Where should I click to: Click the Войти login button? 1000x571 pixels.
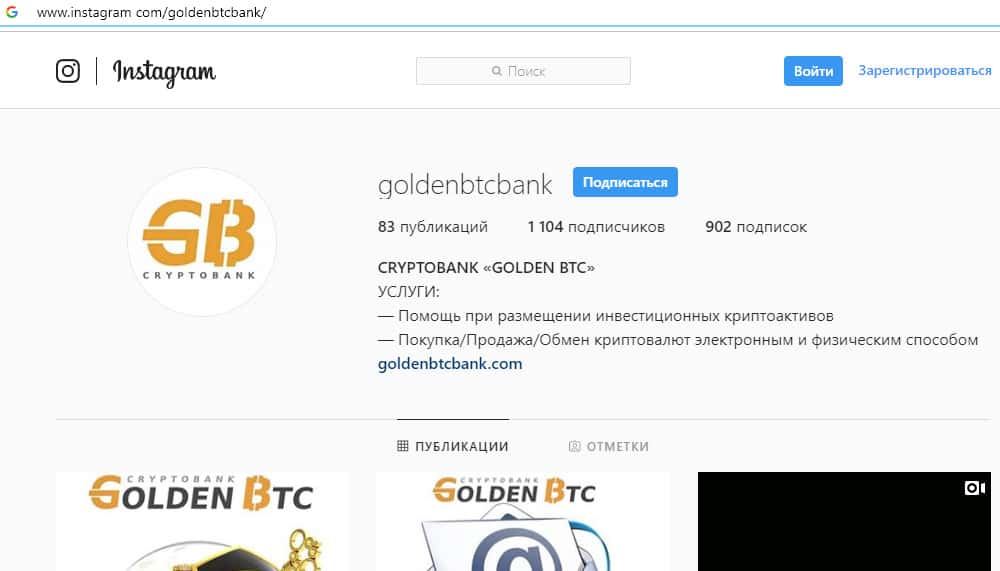[813, 71]
